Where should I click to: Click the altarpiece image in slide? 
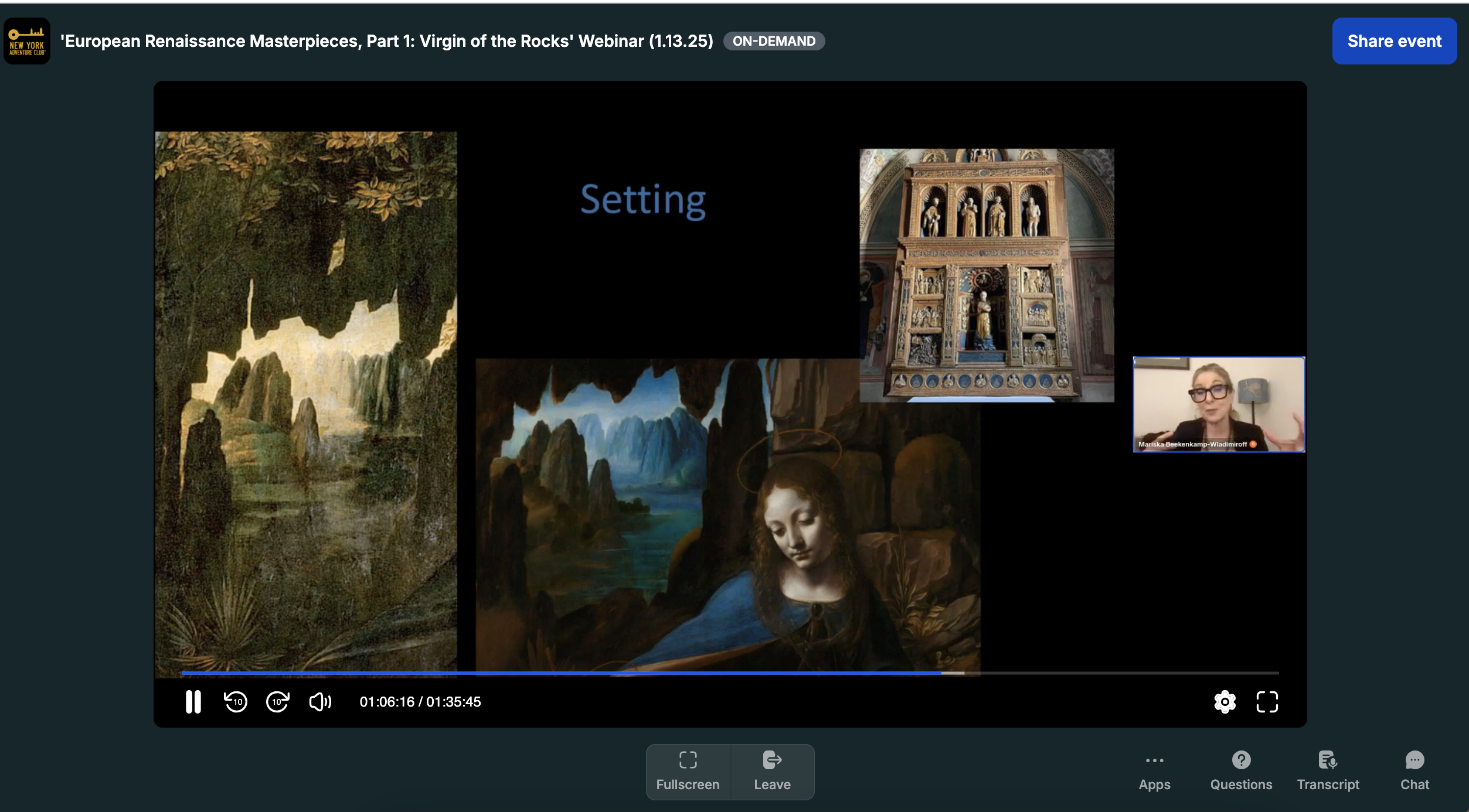pyautogui.click(x=987, y=275)
